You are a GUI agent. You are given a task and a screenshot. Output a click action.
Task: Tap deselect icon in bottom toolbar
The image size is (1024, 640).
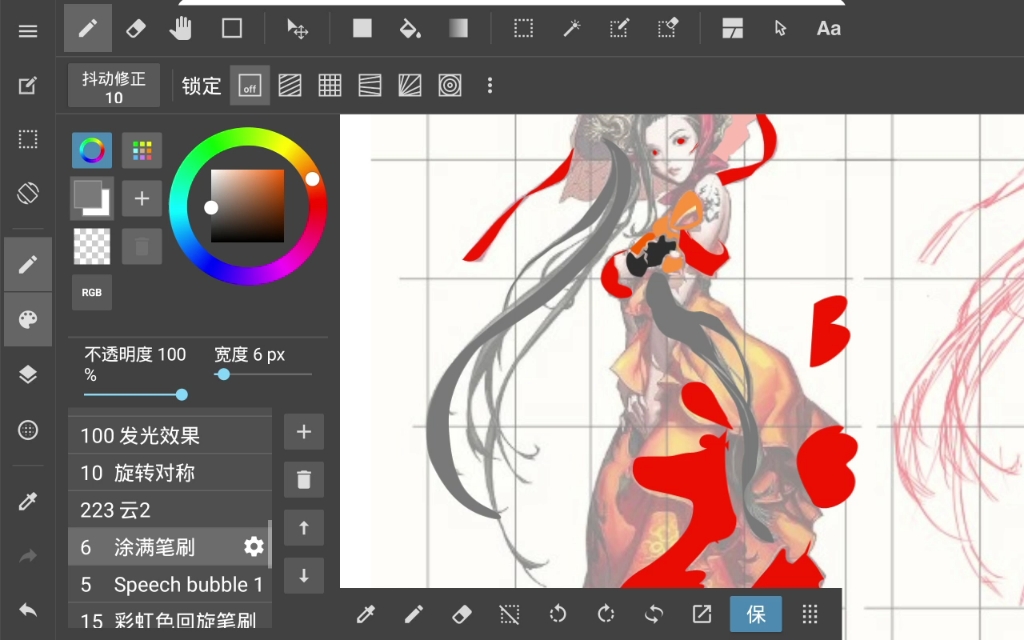[509, 614]
